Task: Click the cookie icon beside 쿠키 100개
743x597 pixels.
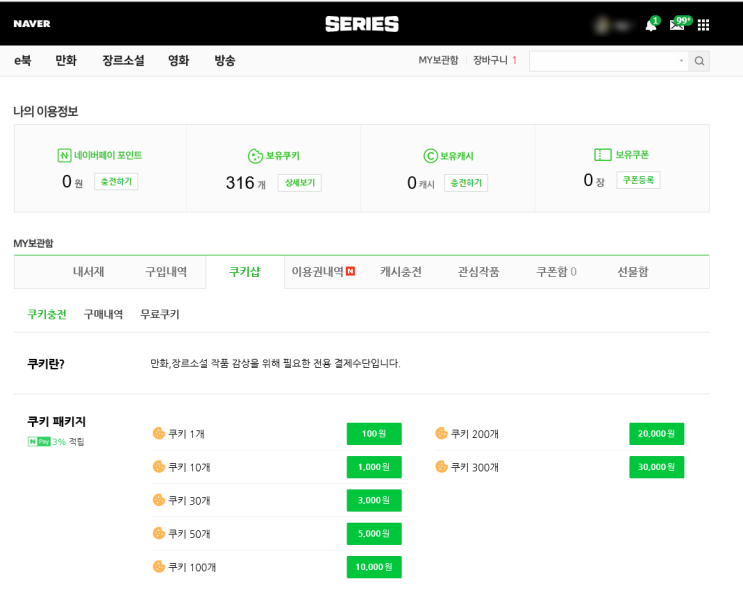Action: click(x=159, y=566)
